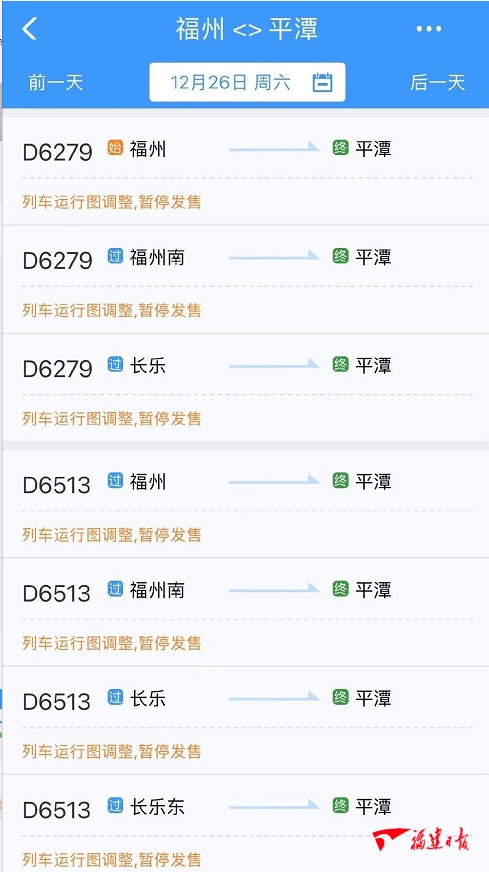Click green 终 badge on D6513 福州南 row

(x=340, y=589)
